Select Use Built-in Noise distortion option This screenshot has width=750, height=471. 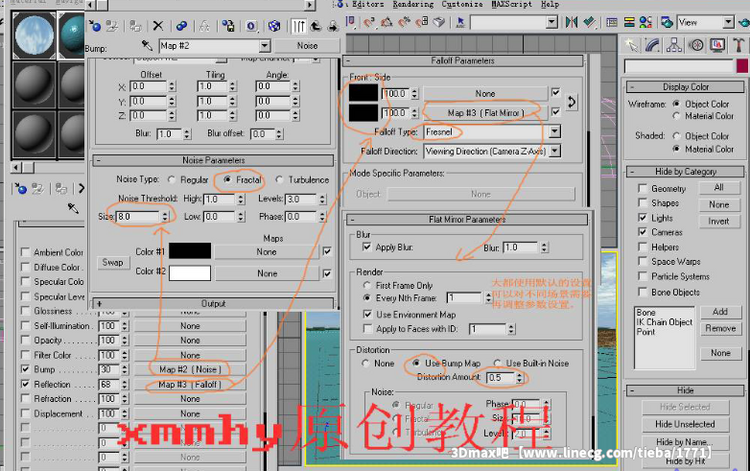(x=497, y=363)
